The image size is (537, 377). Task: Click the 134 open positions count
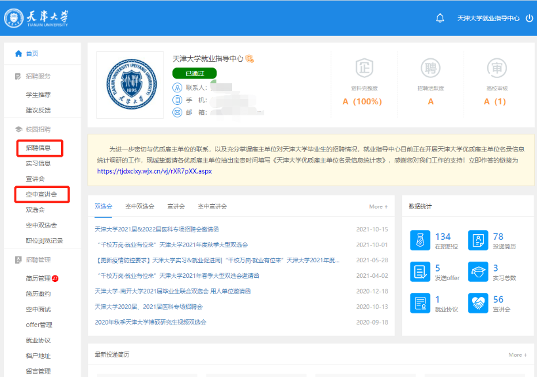click(443, 237)
